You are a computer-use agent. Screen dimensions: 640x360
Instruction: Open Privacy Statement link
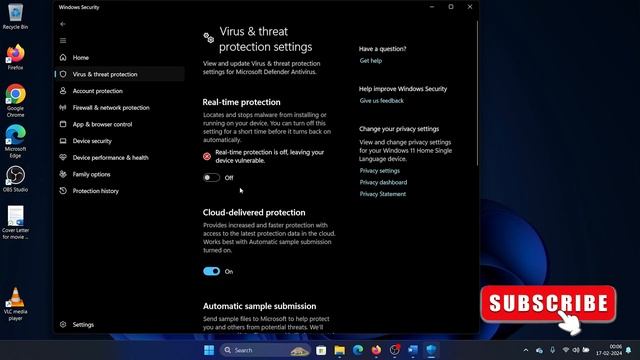click(383, 194)
